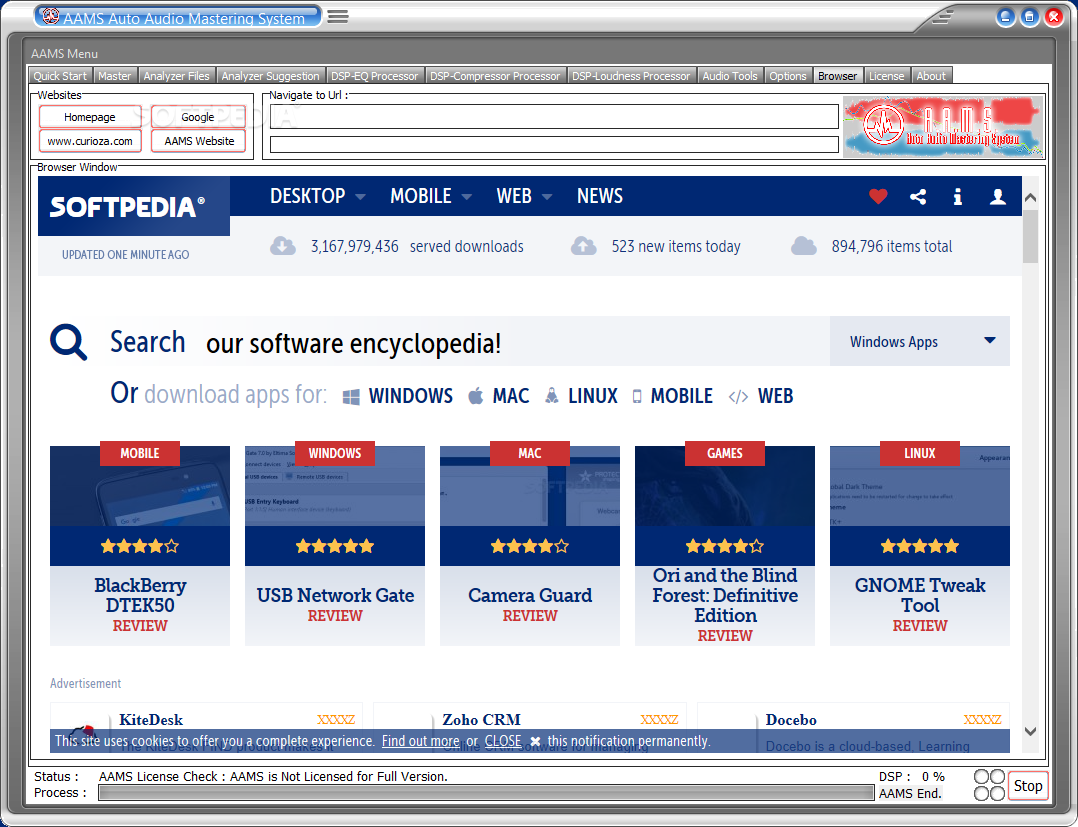Click the www.curioza.com button
Viewport: 1078px width, 827px height.
(90, 141)
